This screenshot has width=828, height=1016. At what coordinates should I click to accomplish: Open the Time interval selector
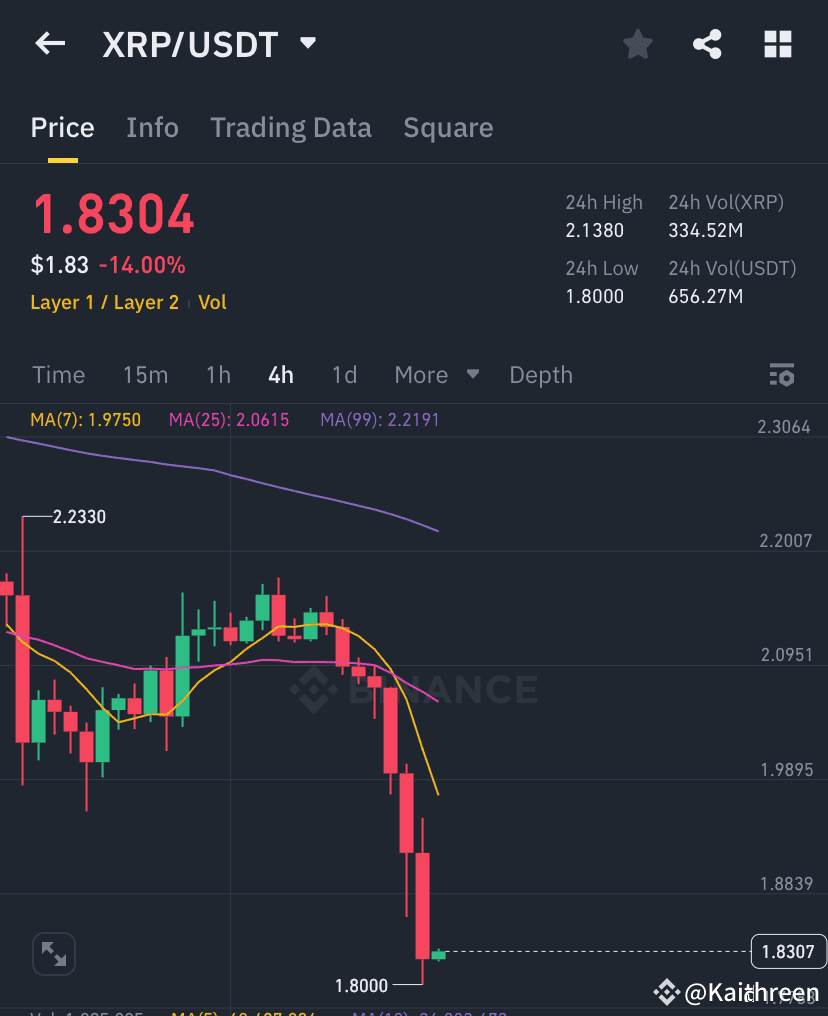(58, 375)
